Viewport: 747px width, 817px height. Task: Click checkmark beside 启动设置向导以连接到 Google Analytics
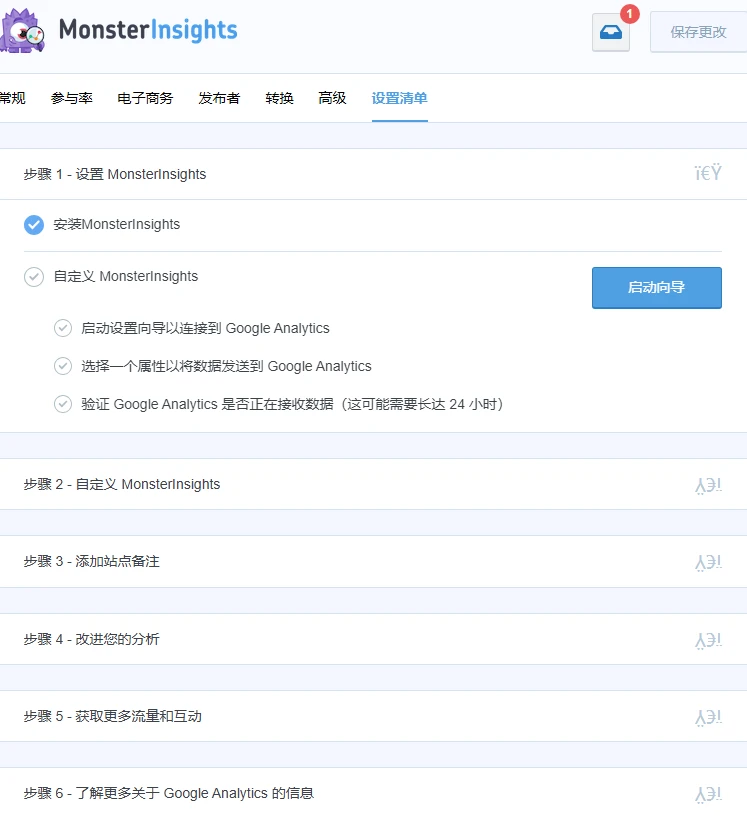(63, 328)
